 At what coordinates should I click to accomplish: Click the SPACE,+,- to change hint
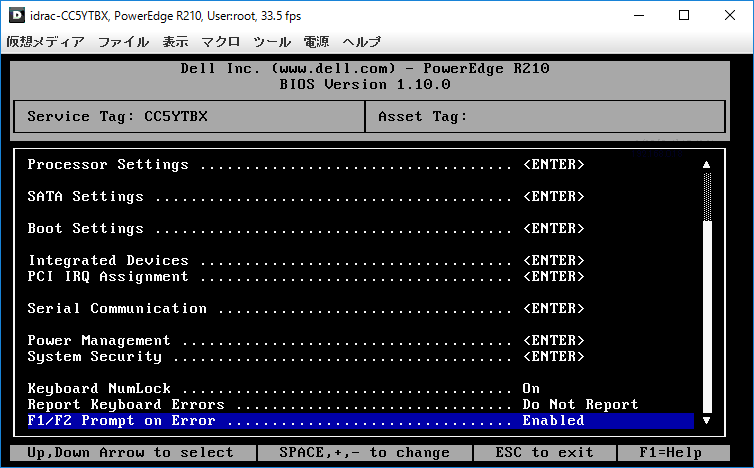point(365,453)
